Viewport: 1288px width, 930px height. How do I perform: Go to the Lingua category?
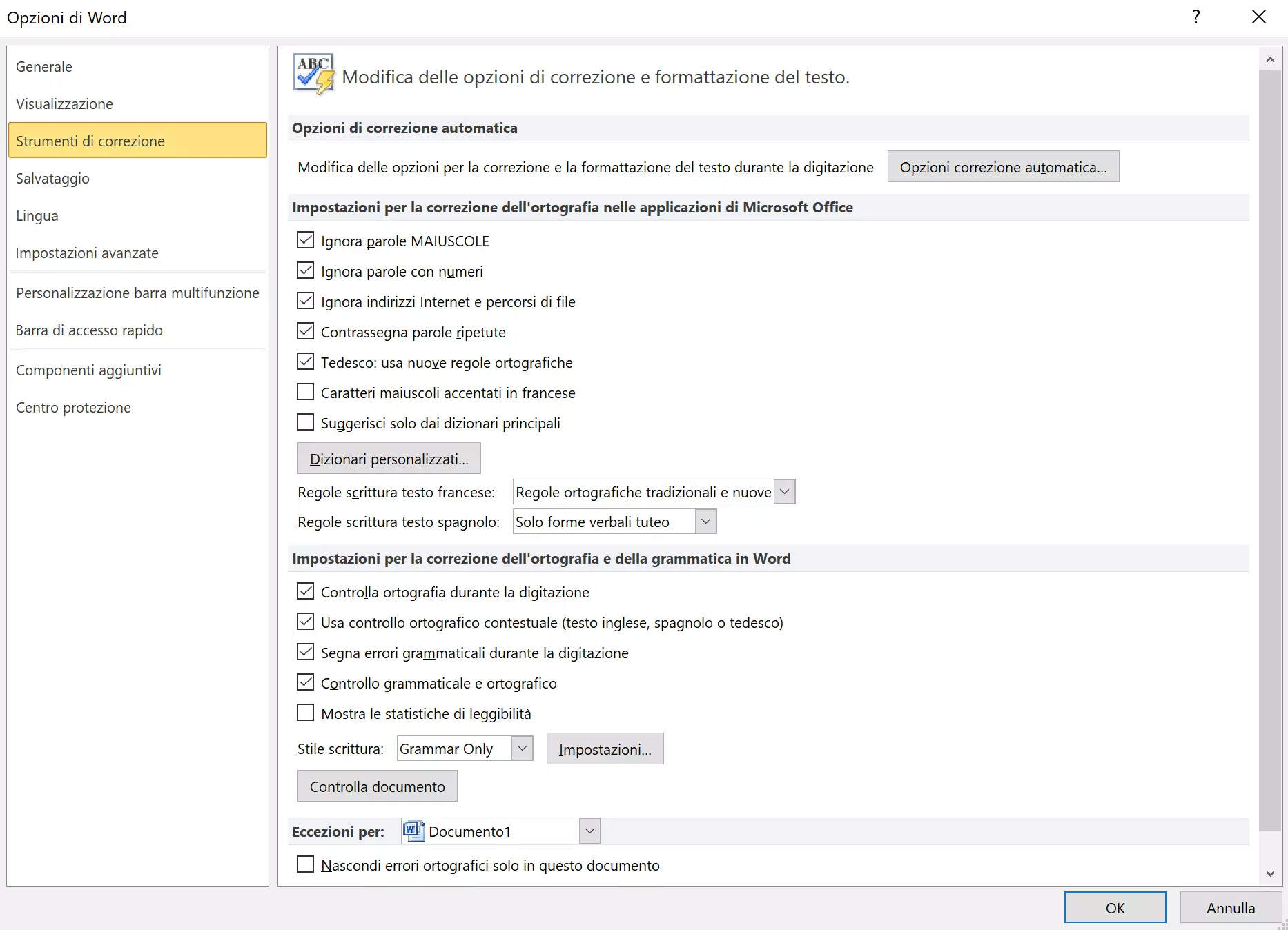point(138,215)
